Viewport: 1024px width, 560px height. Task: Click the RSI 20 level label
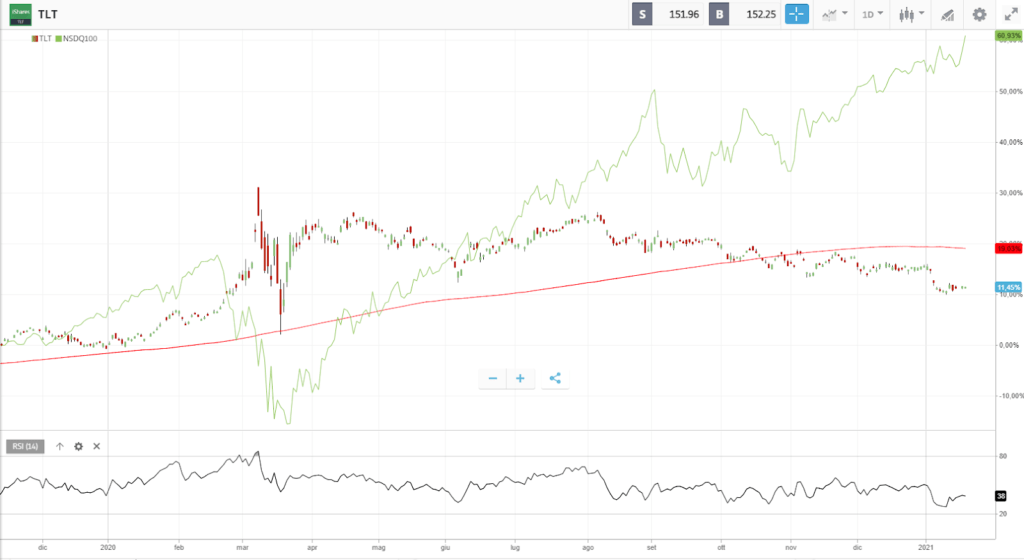(x=1002, y=514)
